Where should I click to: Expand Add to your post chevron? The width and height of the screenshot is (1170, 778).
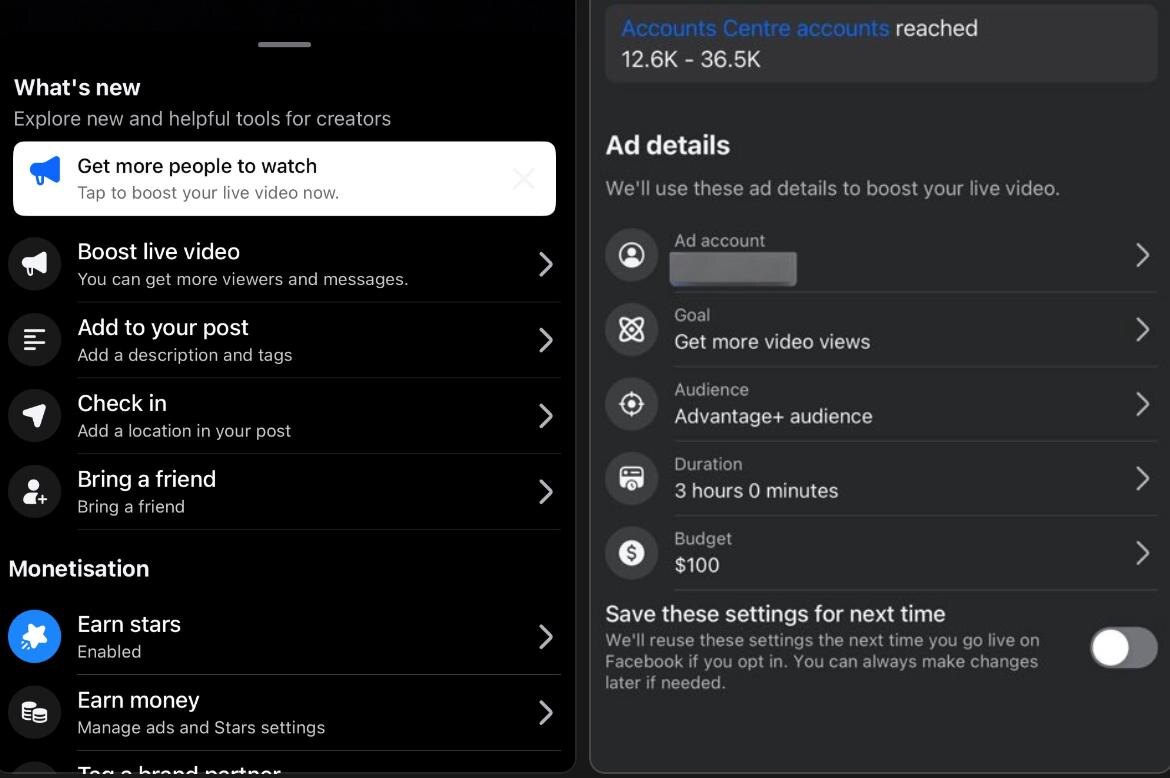point(545,340)
